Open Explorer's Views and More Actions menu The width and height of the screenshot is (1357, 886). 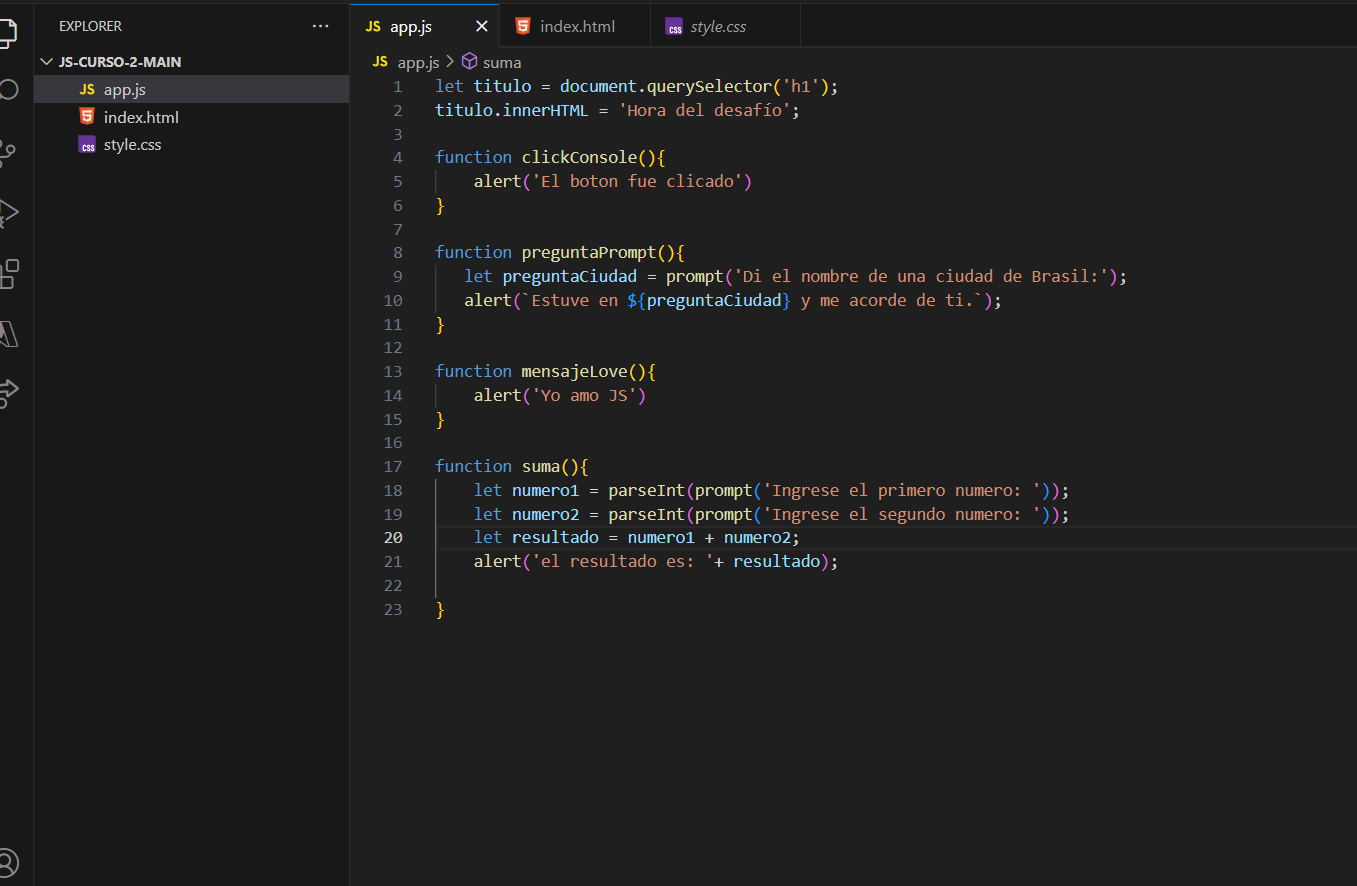tap(320, 26)
